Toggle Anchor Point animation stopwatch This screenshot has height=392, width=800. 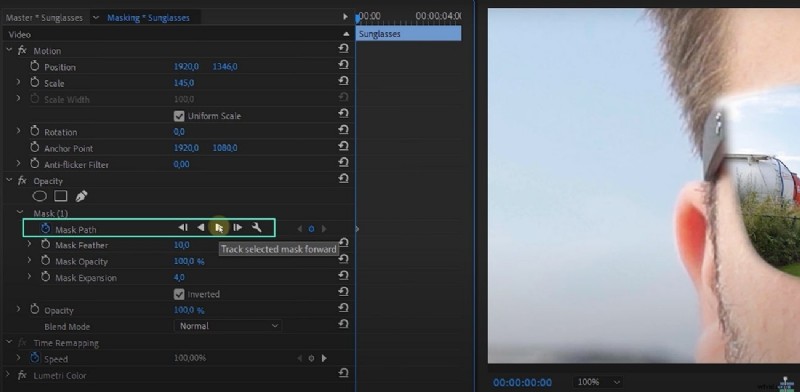(35, 148)
